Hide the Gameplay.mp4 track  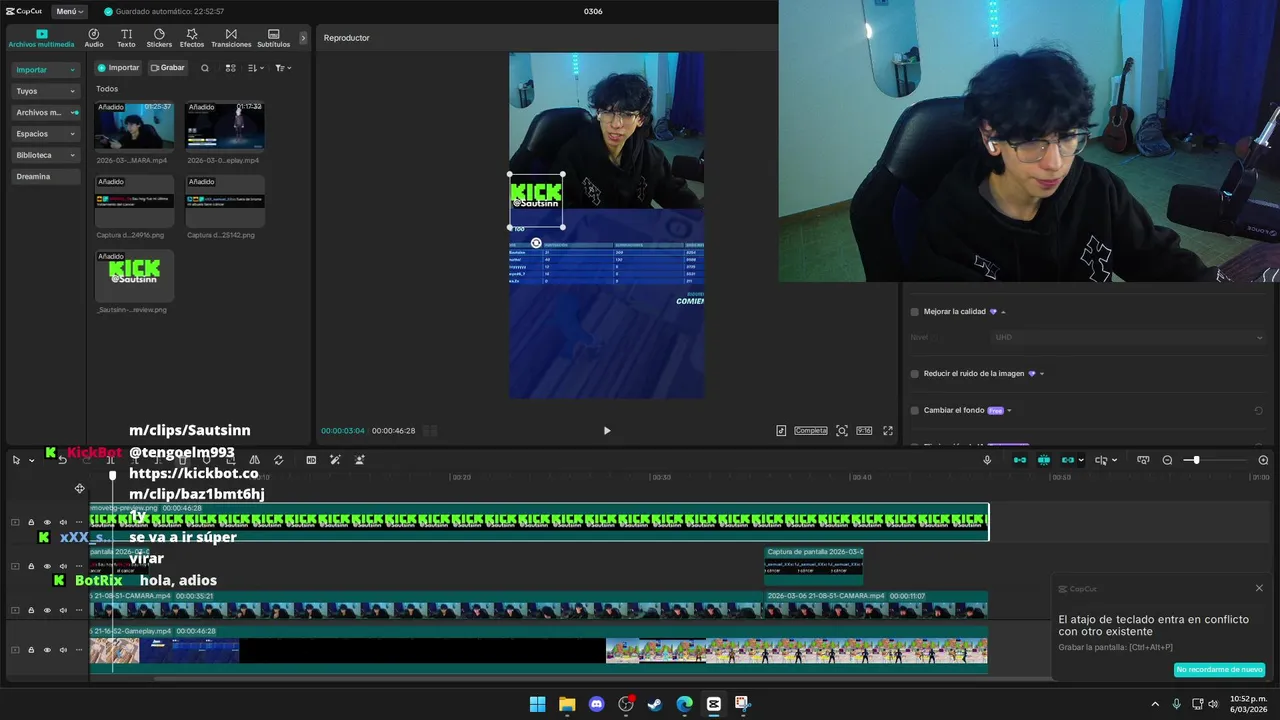coord(47,650)
